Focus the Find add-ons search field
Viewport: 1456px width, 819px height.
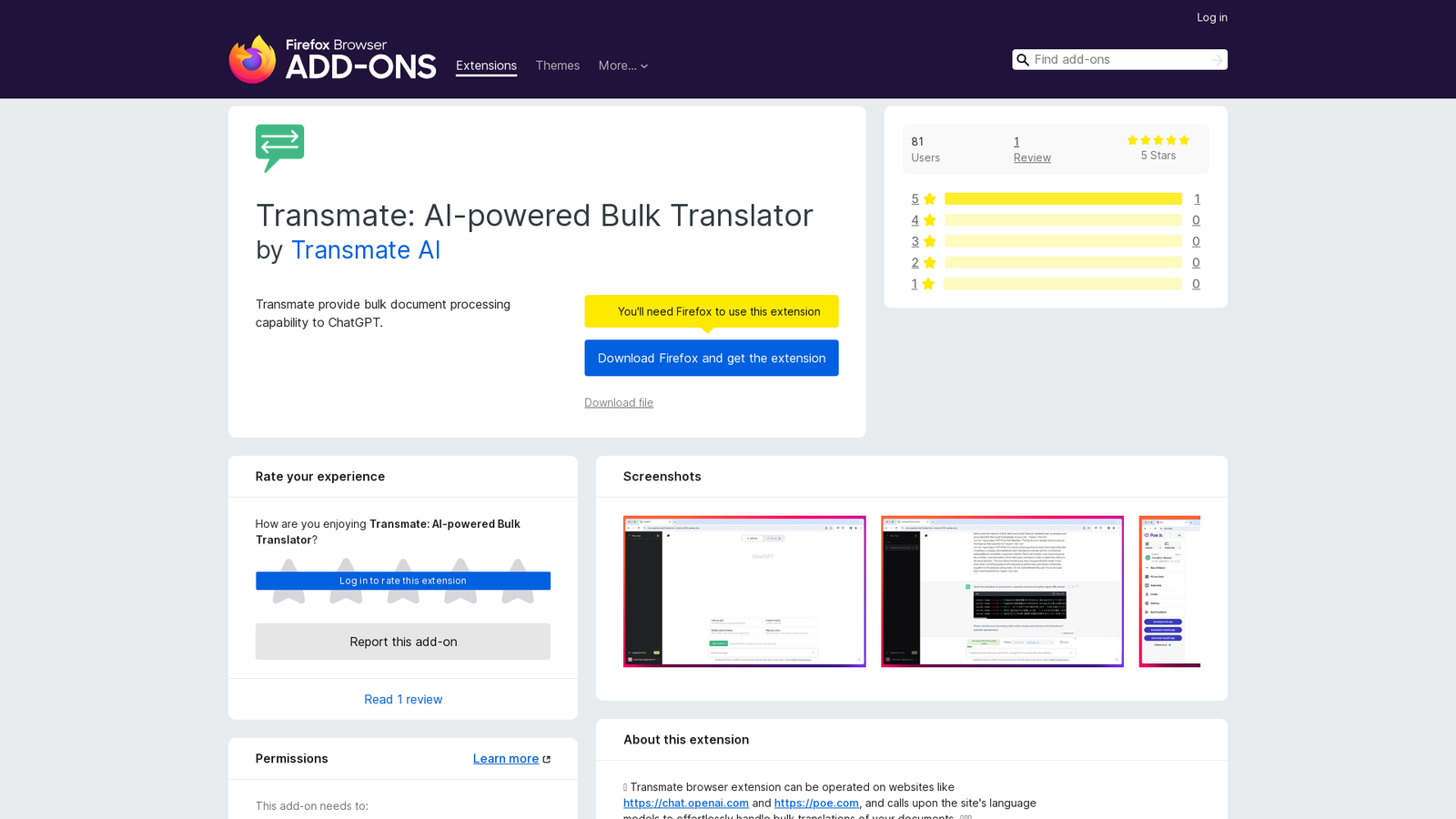[x=1119, y=60]
